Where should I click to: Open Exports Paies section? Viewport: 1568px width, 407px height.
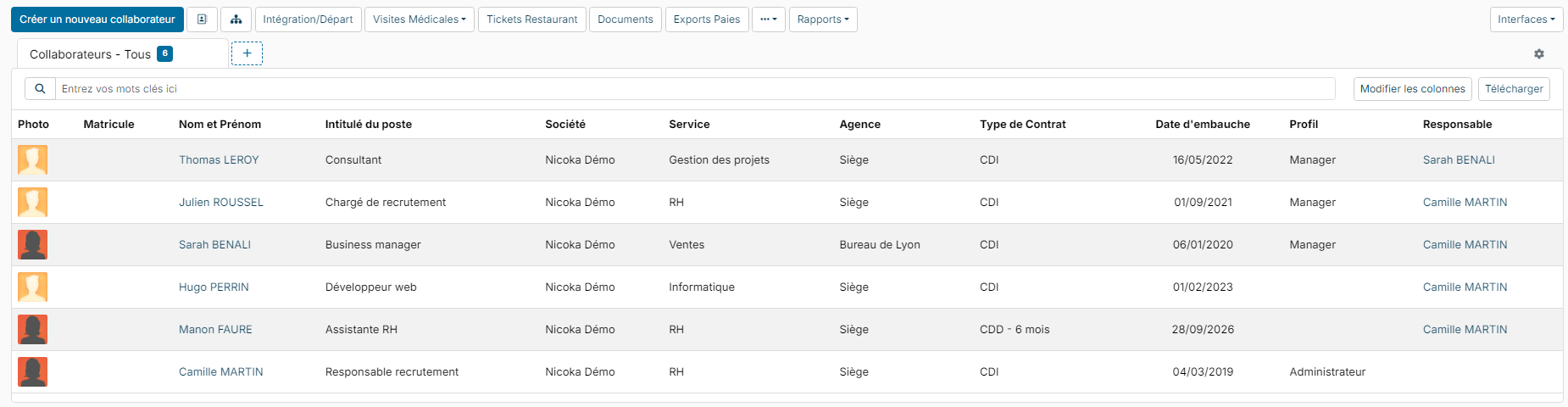[x=707, y=20]
